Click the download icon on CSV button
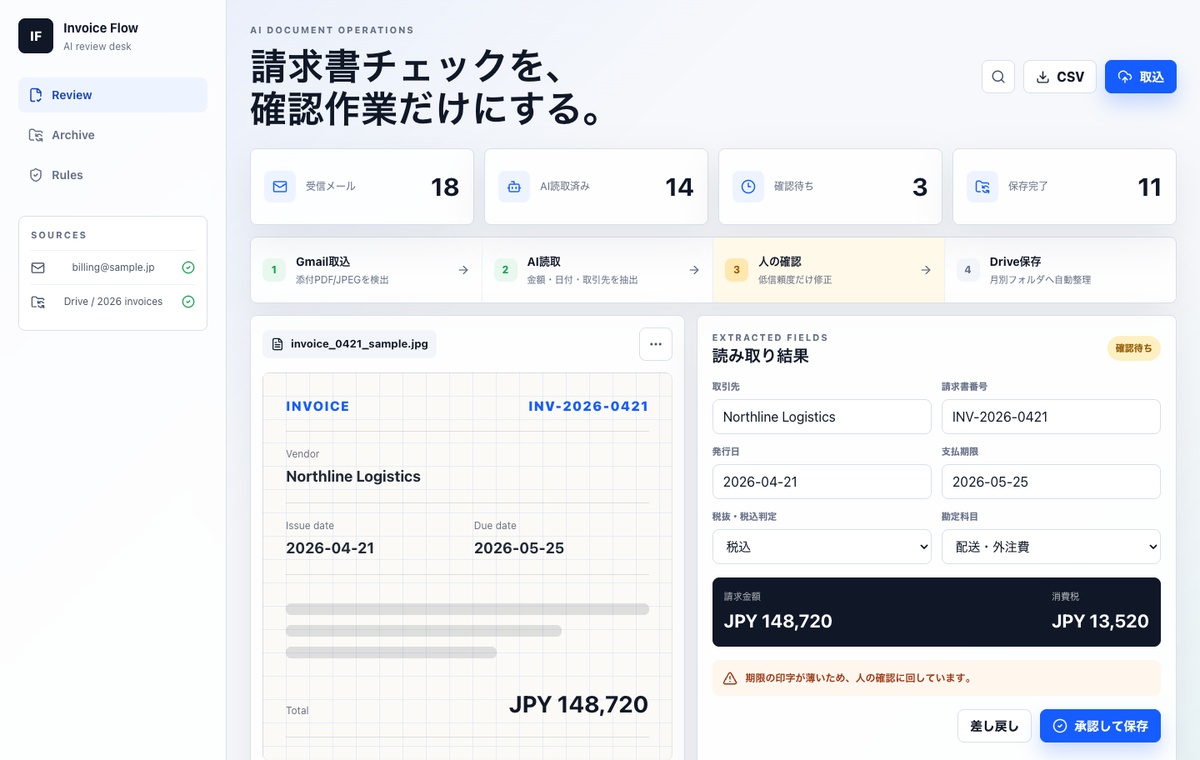 (x=1043, y=77)
